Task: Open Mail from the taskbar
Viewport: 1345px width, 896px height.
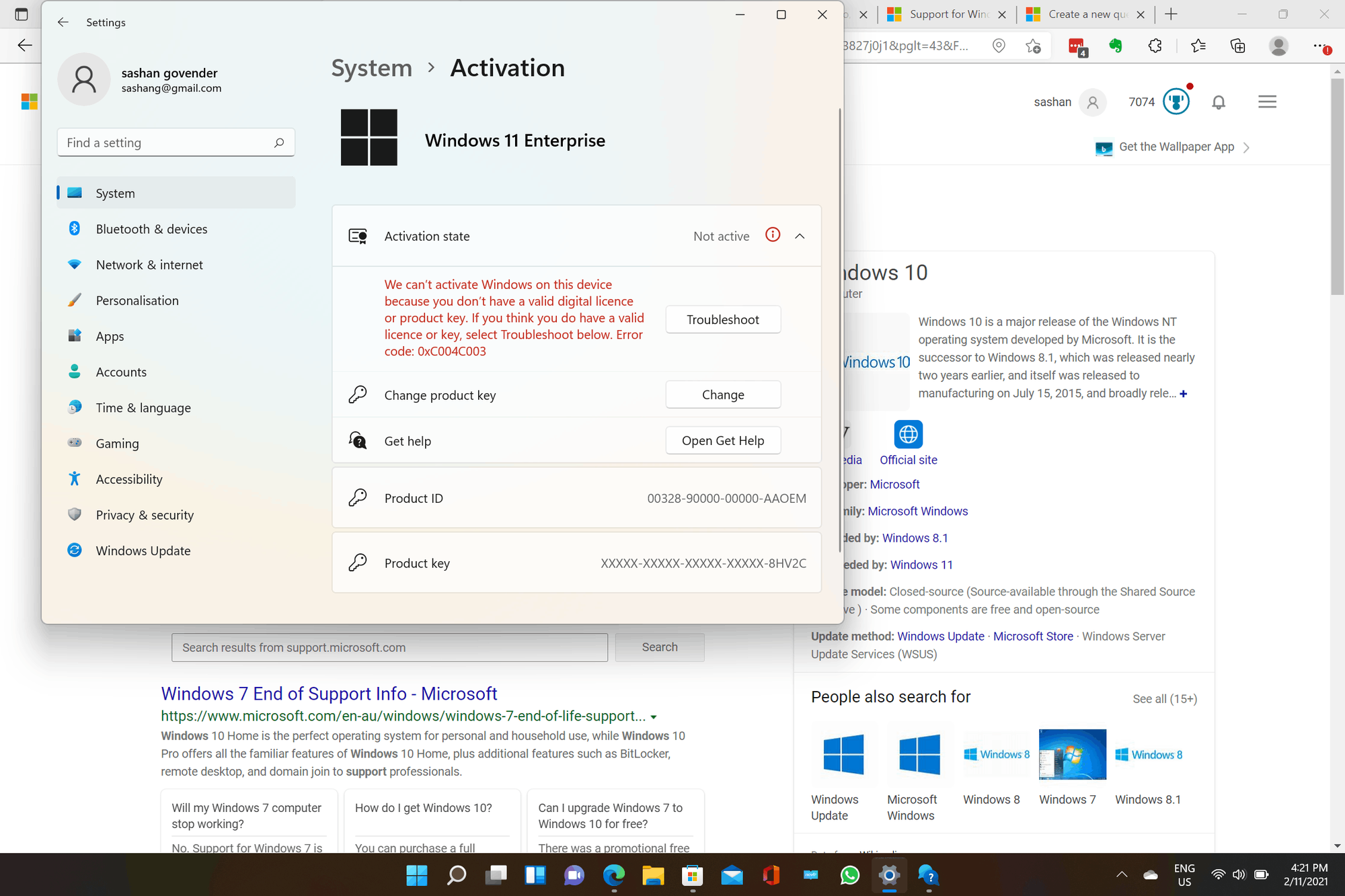Action: coord(732,875)
